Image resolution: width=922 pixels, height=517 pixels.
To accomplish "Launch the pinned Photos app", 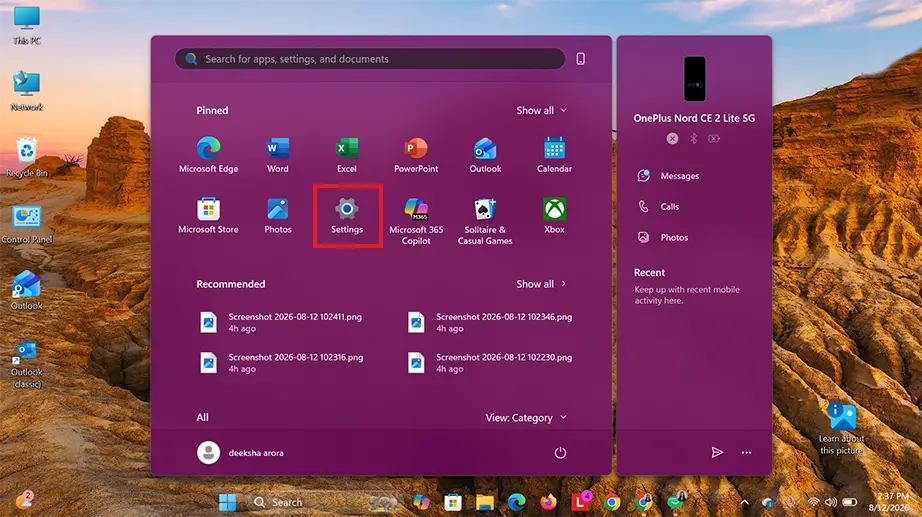I will click(x=278, y=215).
